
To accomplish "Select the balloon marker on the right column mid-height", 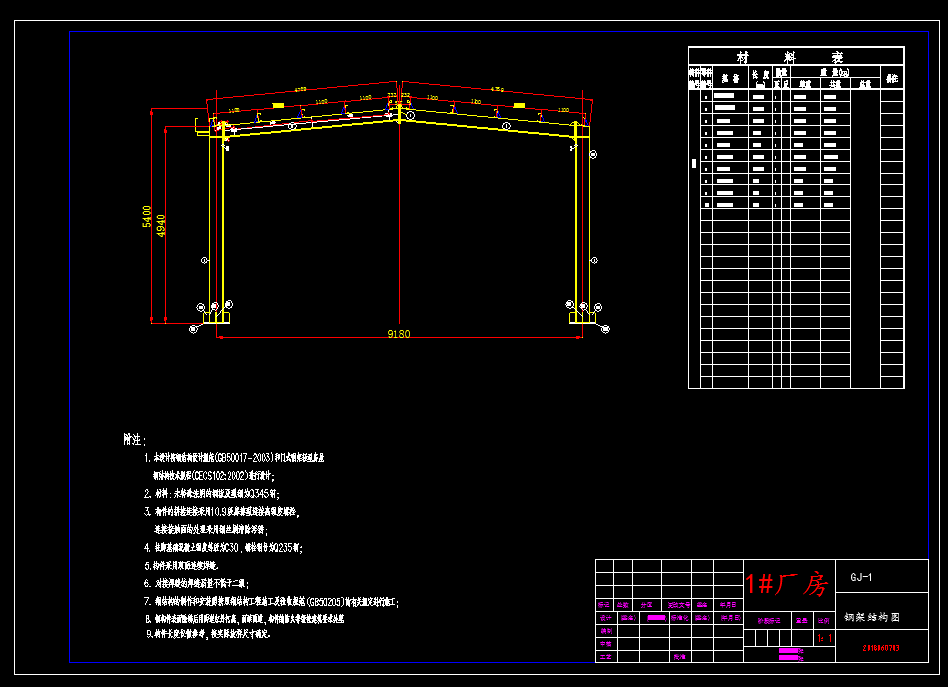I will coord(594,260).
